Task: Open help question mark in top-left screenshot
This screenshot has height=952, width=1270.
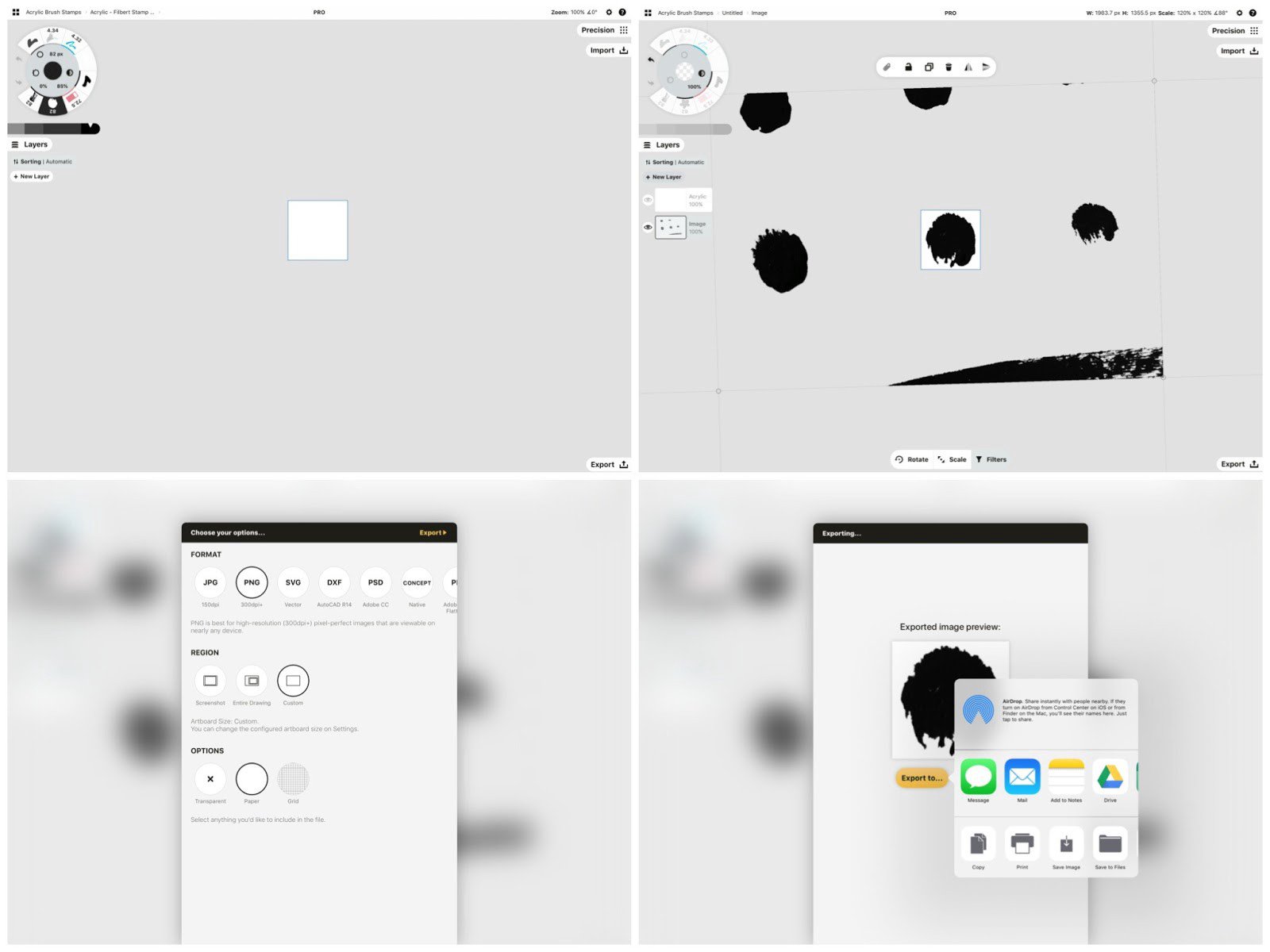Action: (x=622, y=13)
